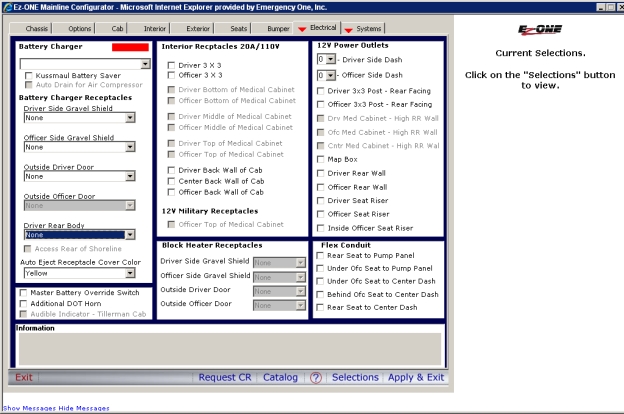Click the Selections button
The height and width of the screenshot is (414, 624).
355,377
